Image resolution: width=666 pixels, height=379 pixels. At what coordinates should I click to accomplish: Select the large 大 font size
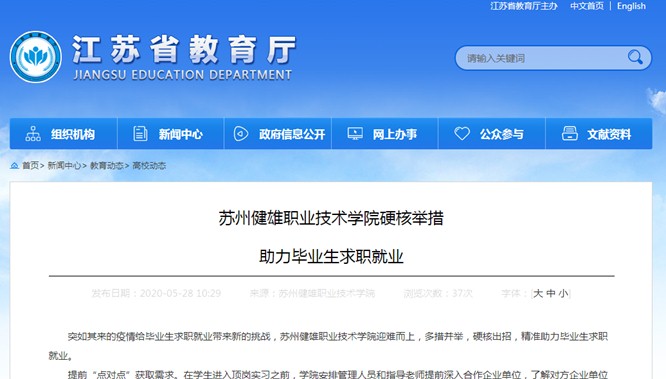[538, 294]
